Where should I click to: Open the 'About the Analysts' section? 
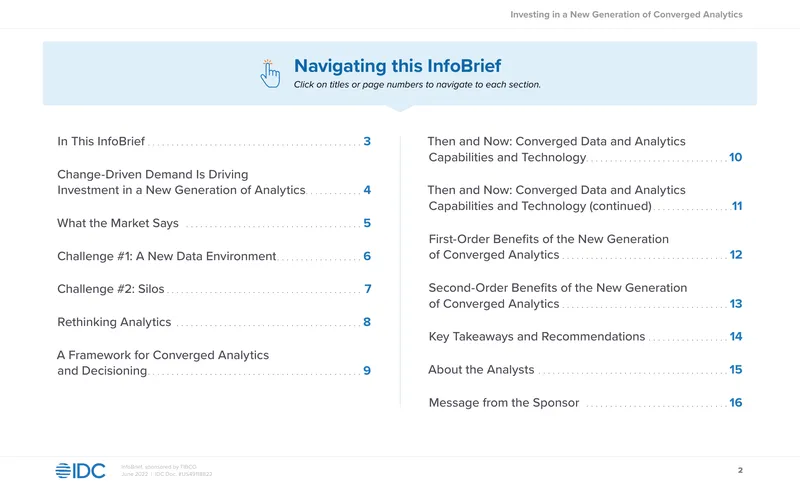pyautogui.click(x=481, y=370)
